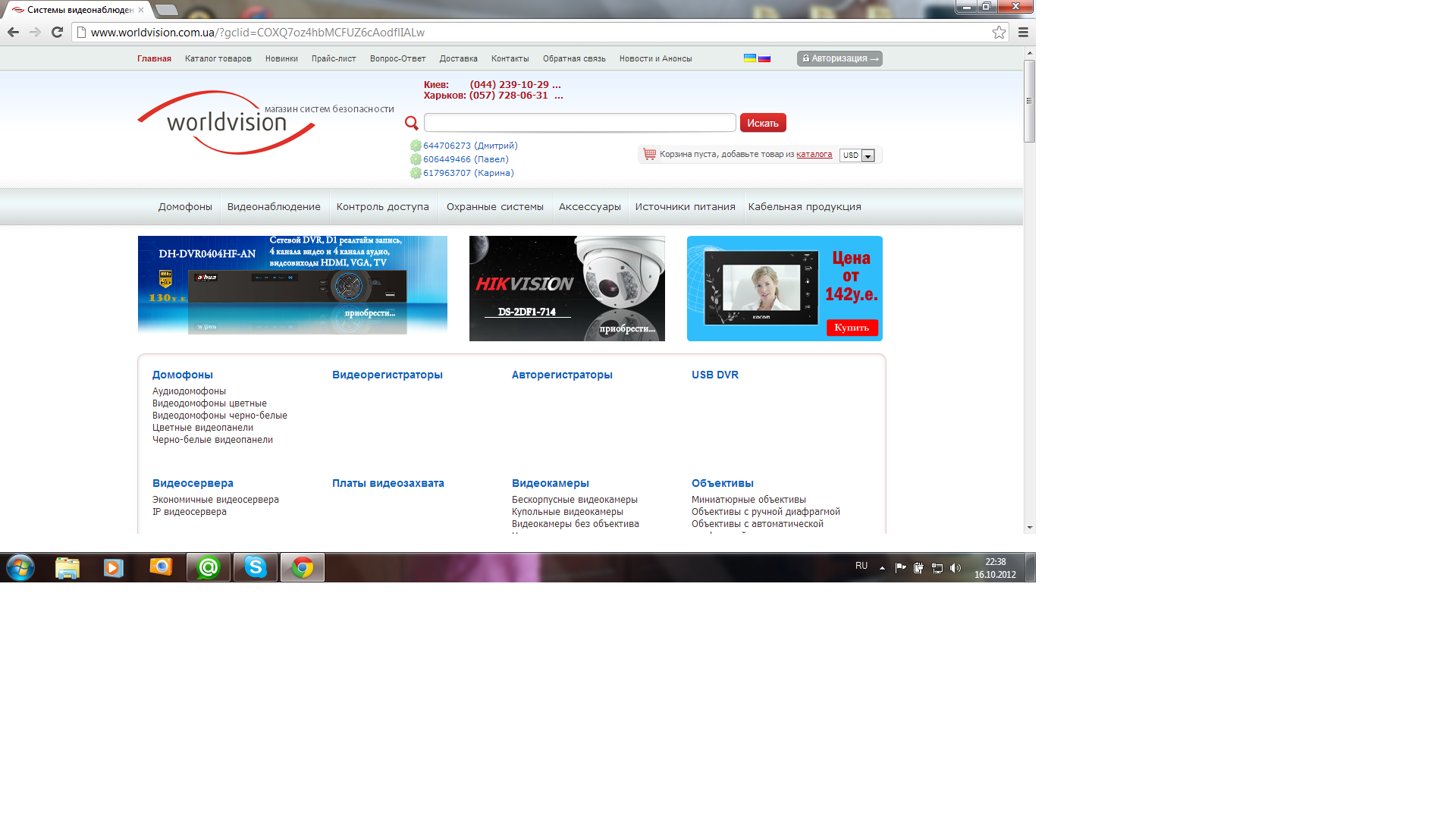
Task: Click the Авторизация button
Action: [839, 58]
